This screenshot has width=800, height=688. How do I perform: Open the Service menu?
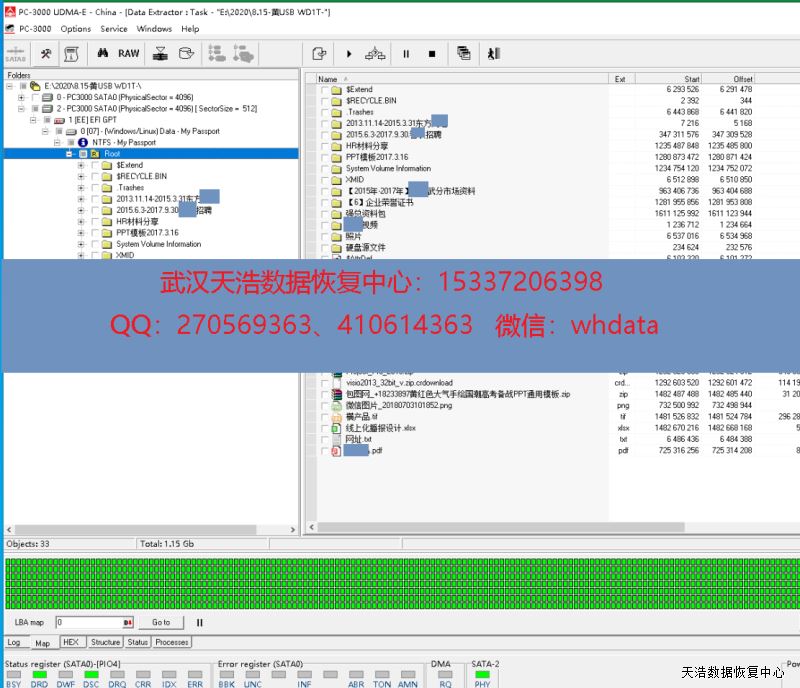pos(114,29)
